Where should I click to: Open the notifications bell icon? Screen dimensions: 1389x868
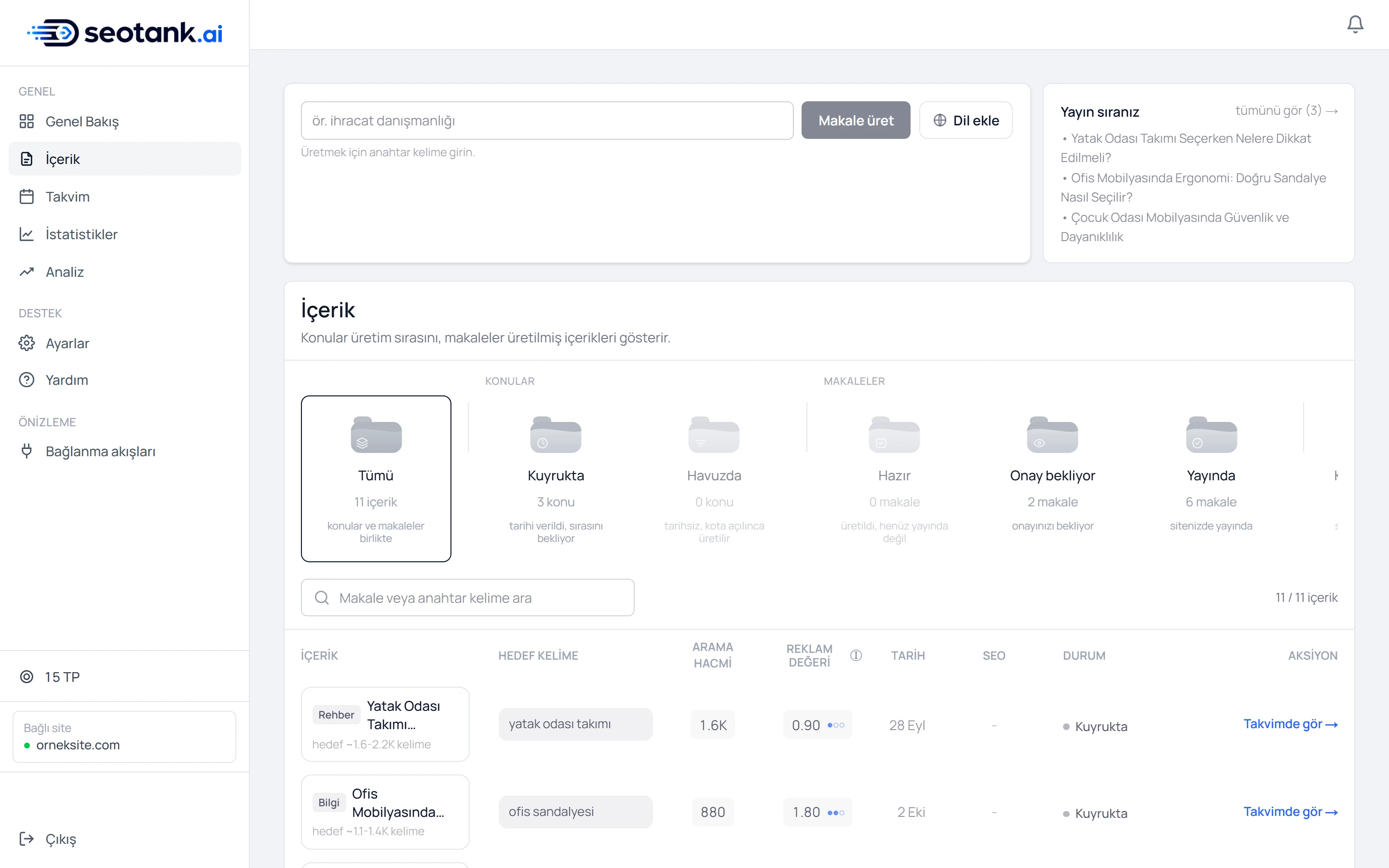coord(1355,24)
